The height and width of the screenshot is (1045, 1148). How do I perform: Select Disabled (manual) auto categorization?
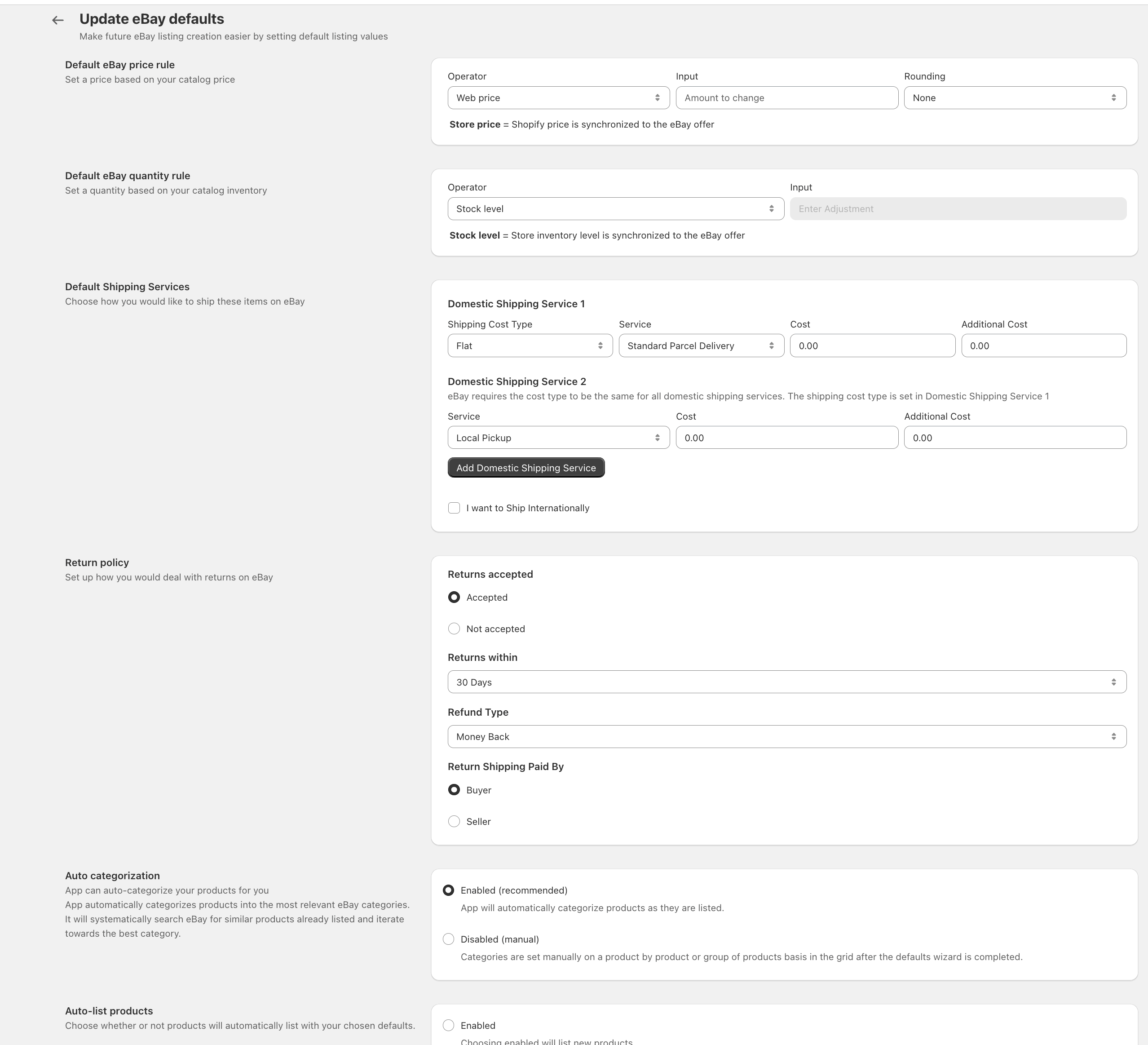[x=448, y=939]
